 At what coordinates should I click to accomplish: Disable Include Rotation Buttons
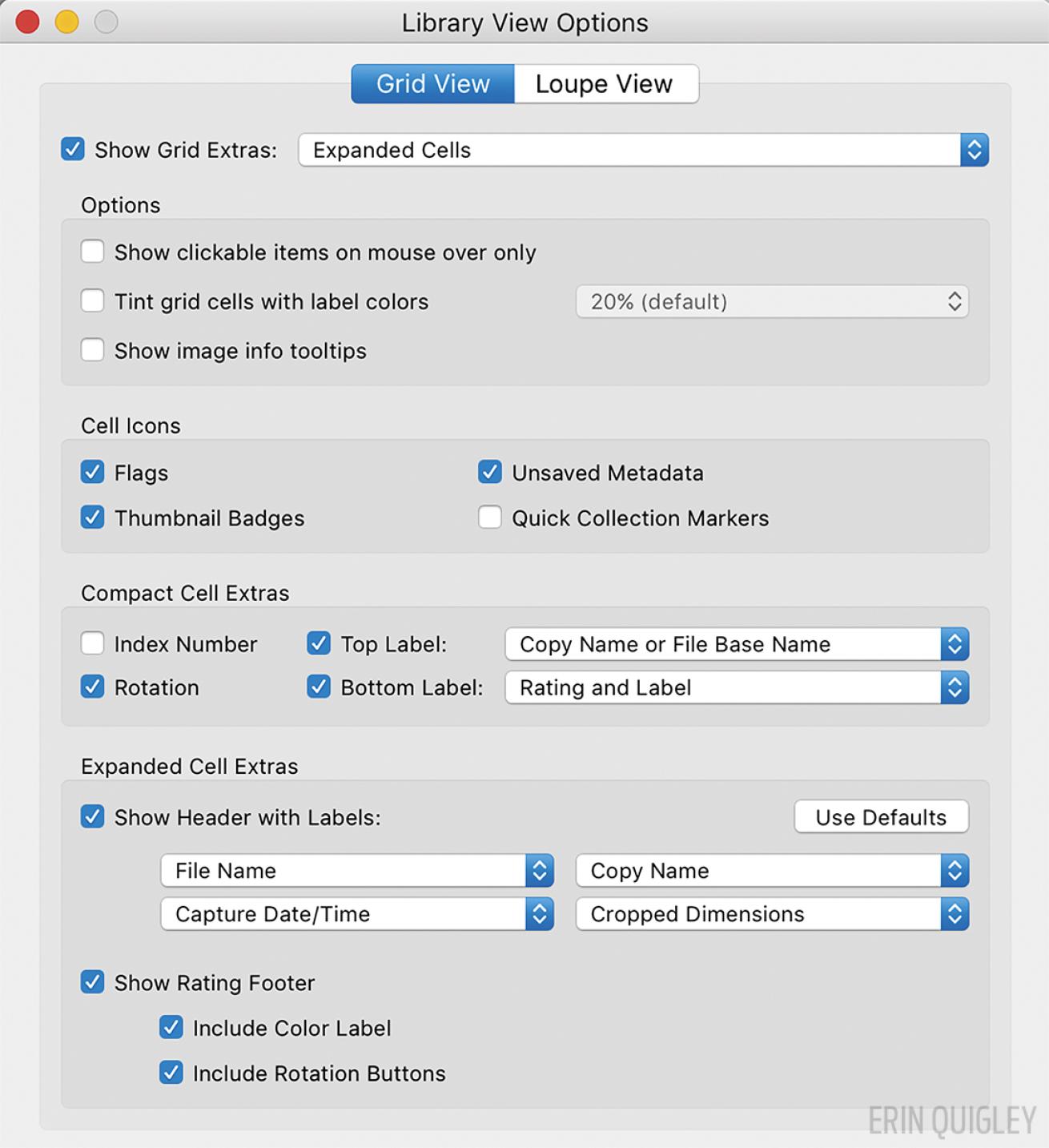(171, 1073)
